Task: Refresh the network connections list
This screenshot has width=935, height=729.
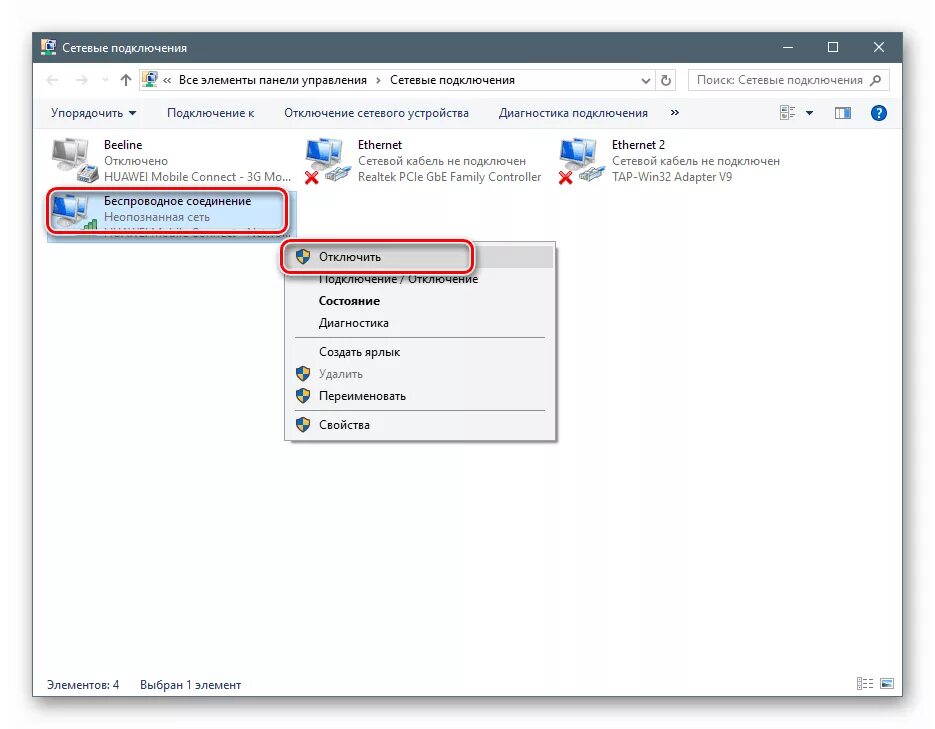Action: pos(665,80)
